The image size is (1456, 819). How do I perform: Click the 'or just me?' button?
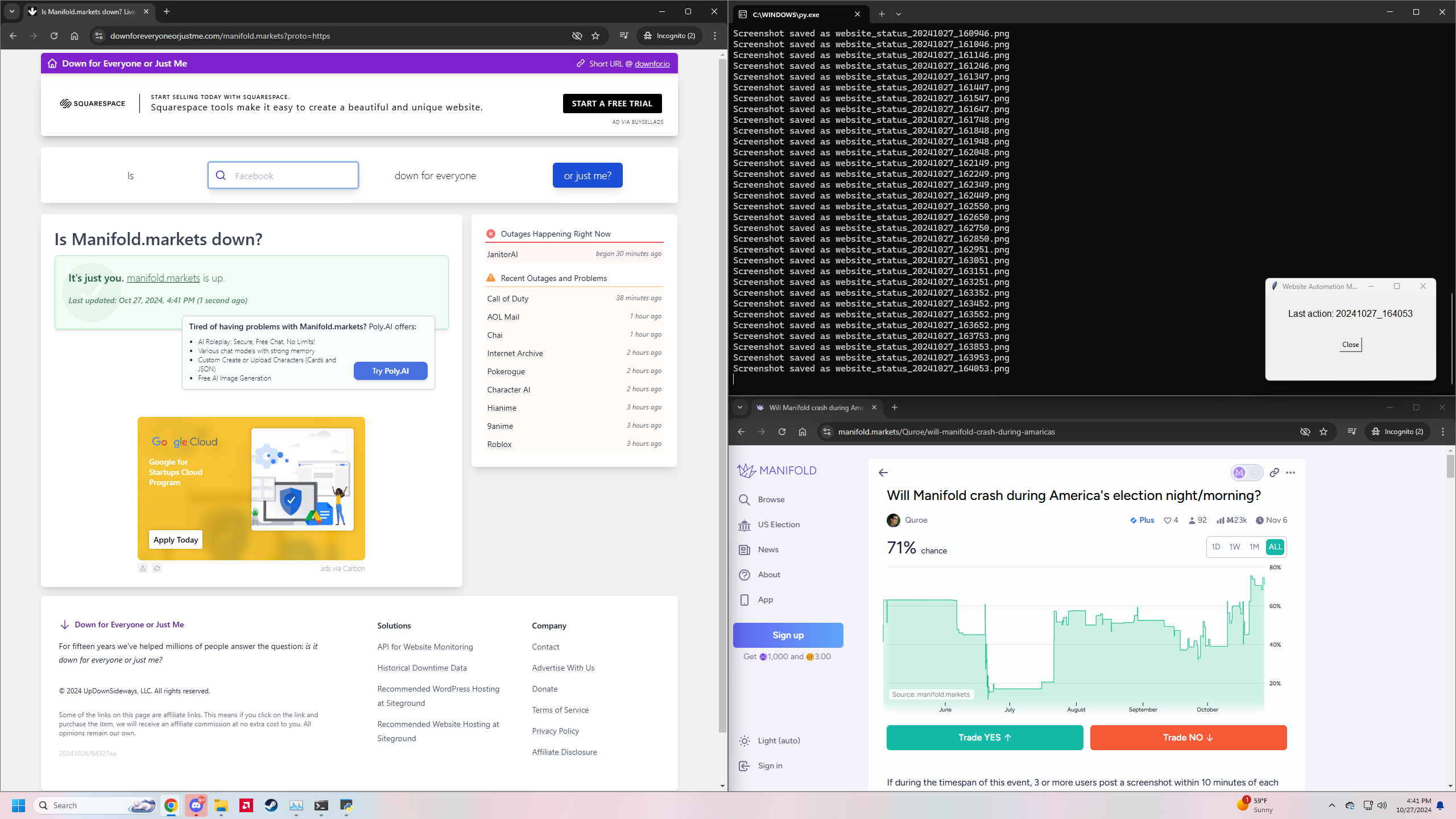588,175
